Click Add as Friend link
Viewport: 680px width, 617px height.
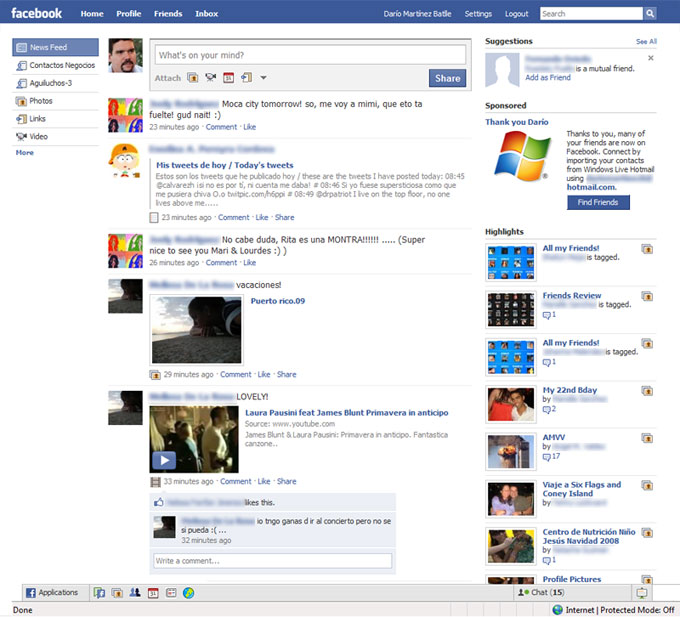tap(548, 78)
